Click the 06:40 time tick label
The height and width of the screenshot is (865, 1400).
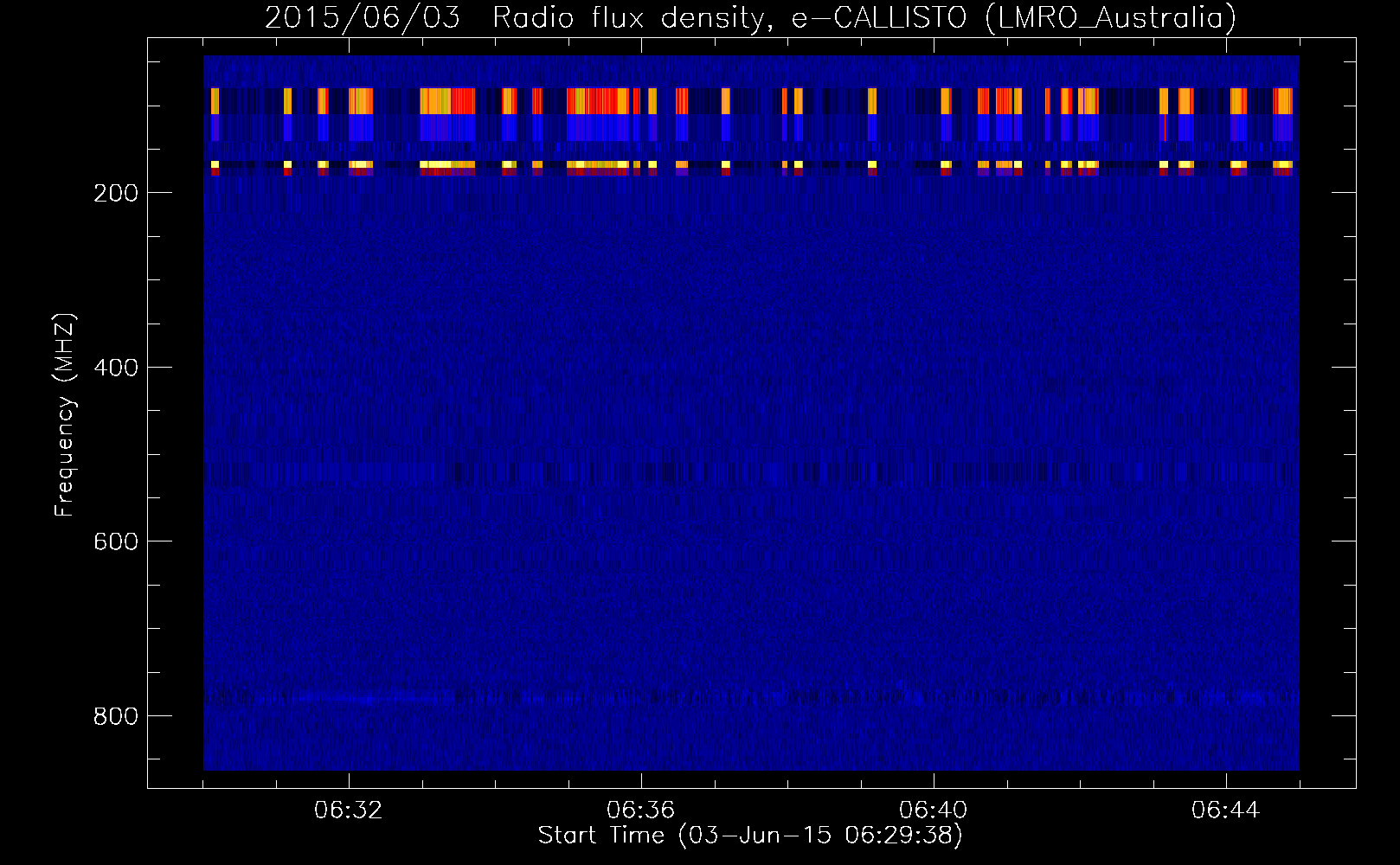(x=934, y=811)
